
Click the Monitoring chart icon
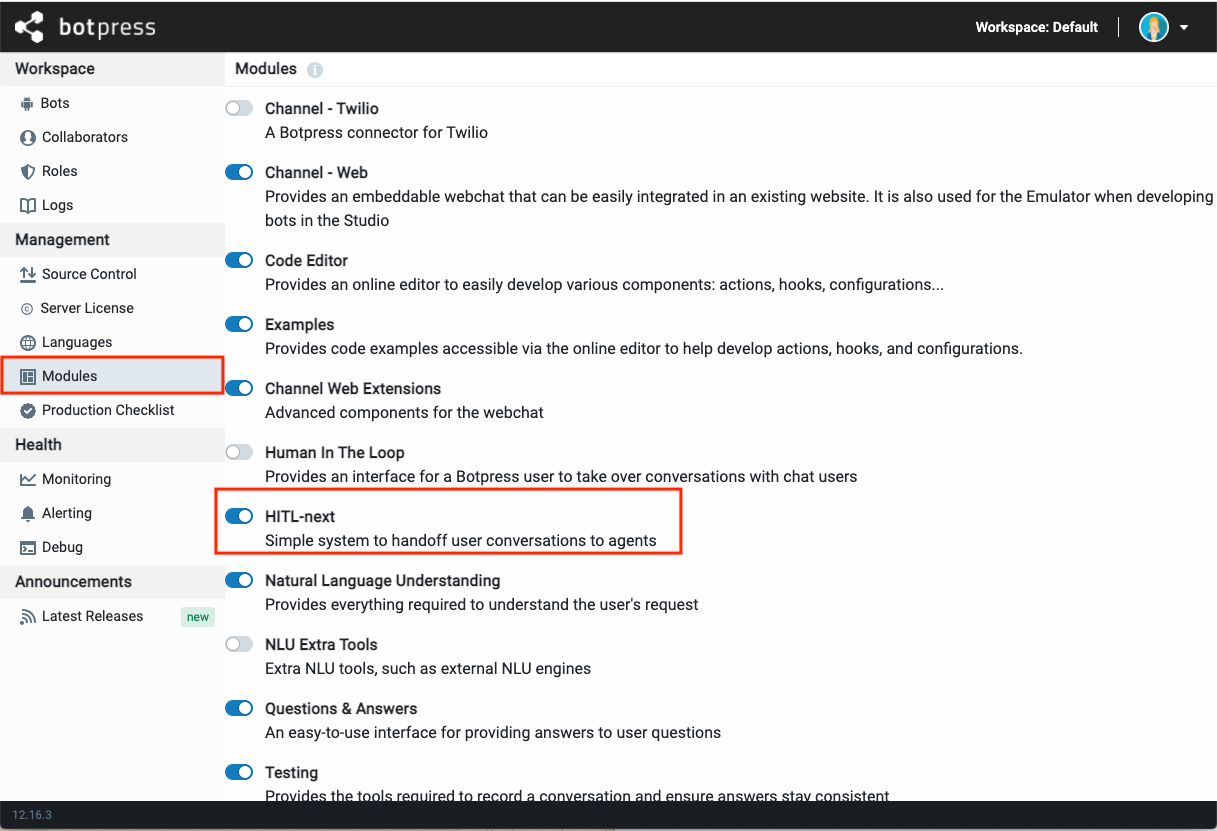click(27, 479)
